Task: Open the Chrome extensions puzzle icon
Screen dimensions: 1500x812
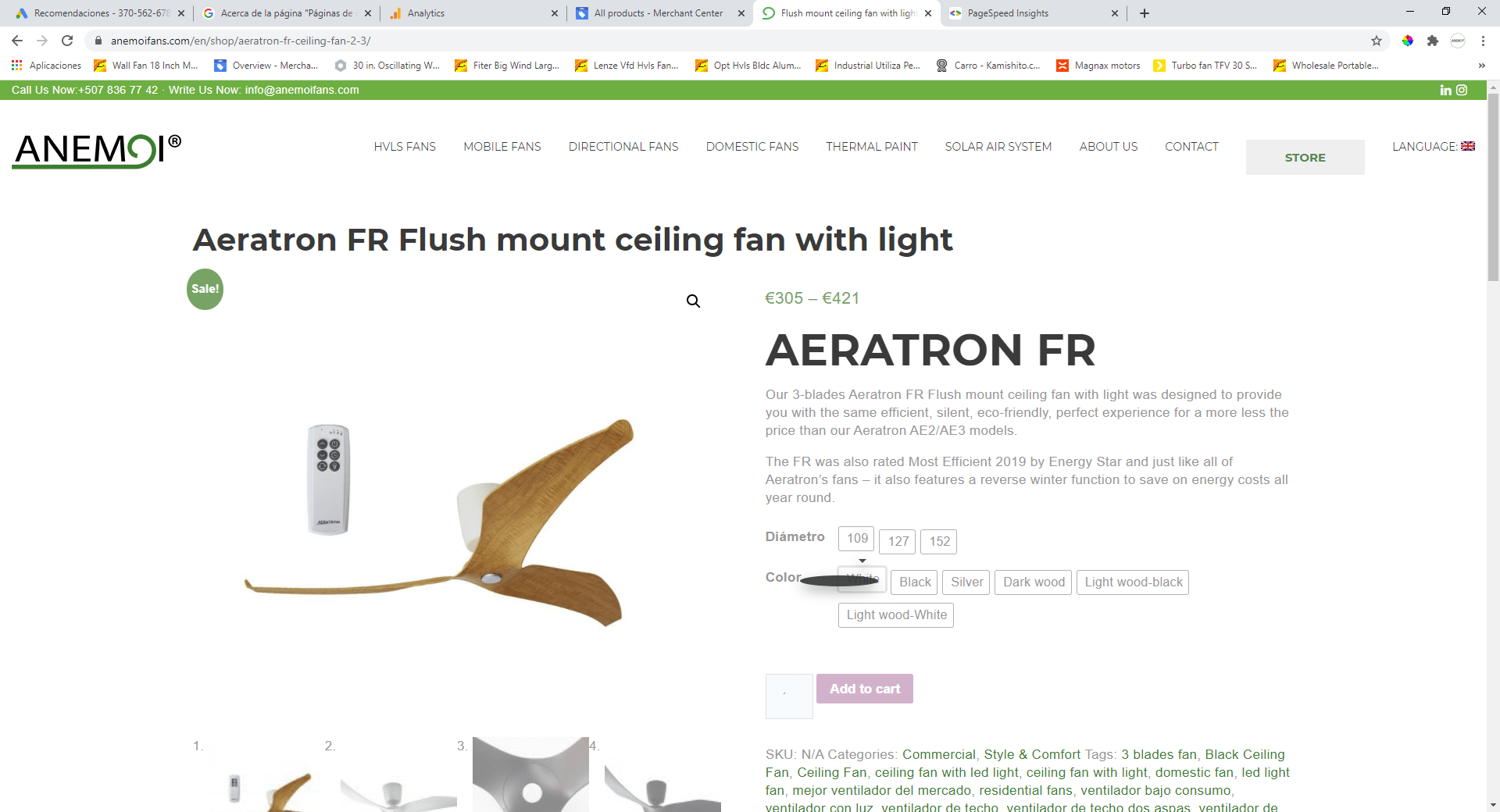Action: [x=1433, y=41]
